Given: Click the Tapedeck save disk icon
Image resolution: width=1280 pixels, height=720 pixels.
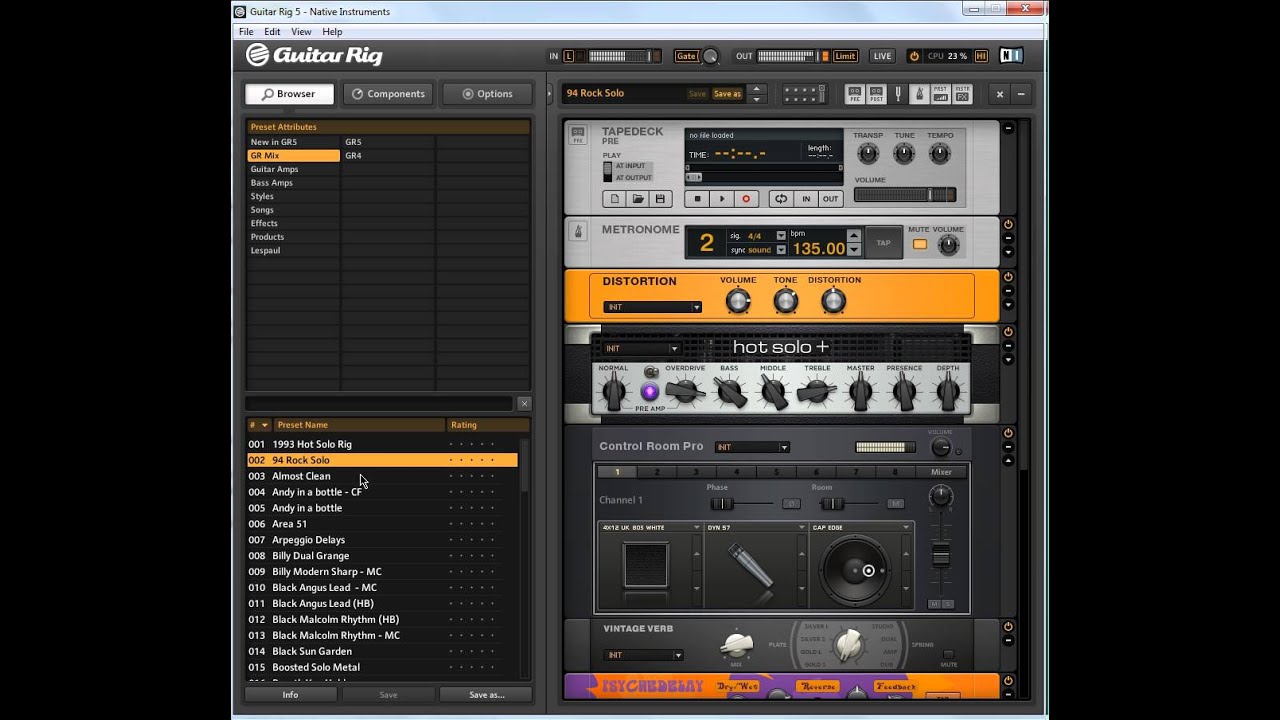Looking at the screenshot, I should coord(660,199).
